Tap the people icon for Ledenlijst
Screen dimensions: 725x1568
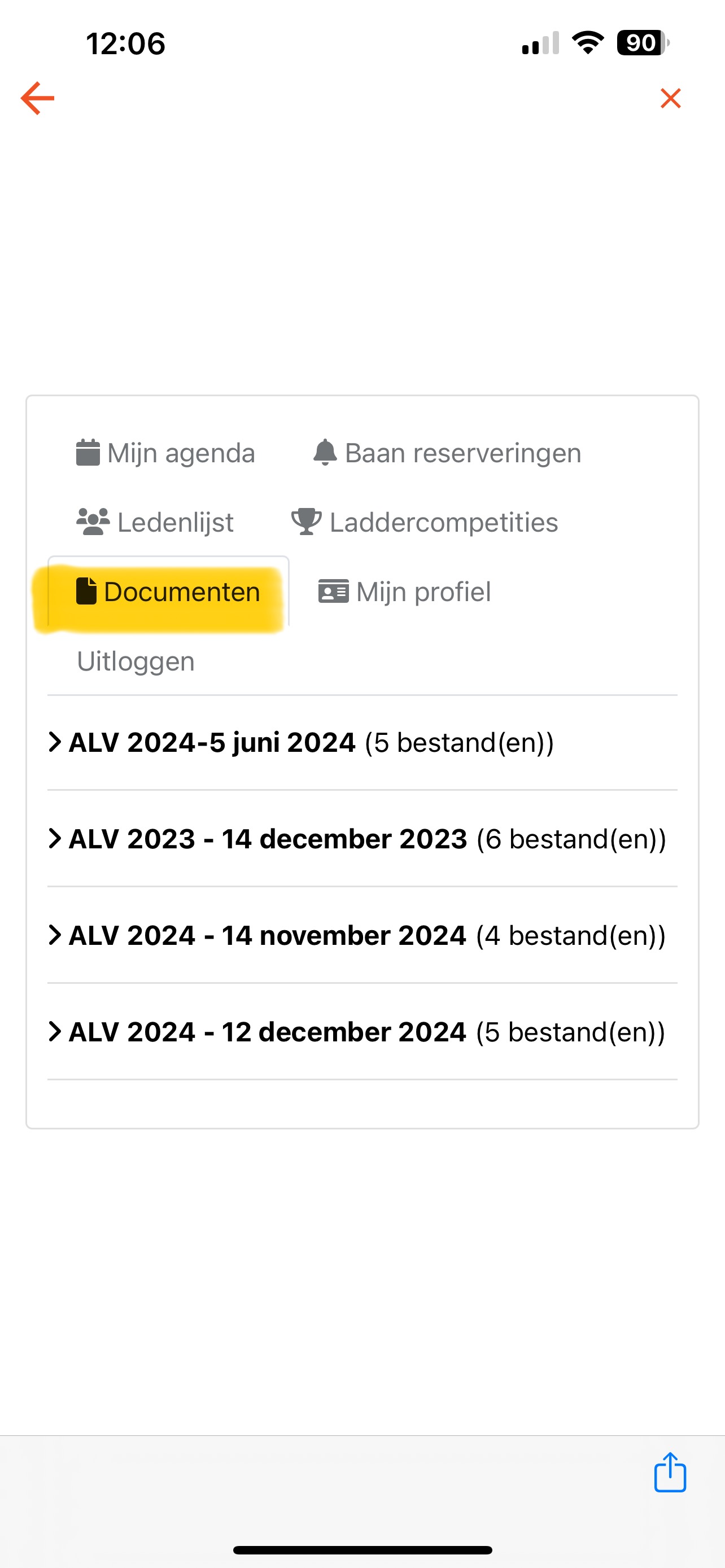click(93, 522)
